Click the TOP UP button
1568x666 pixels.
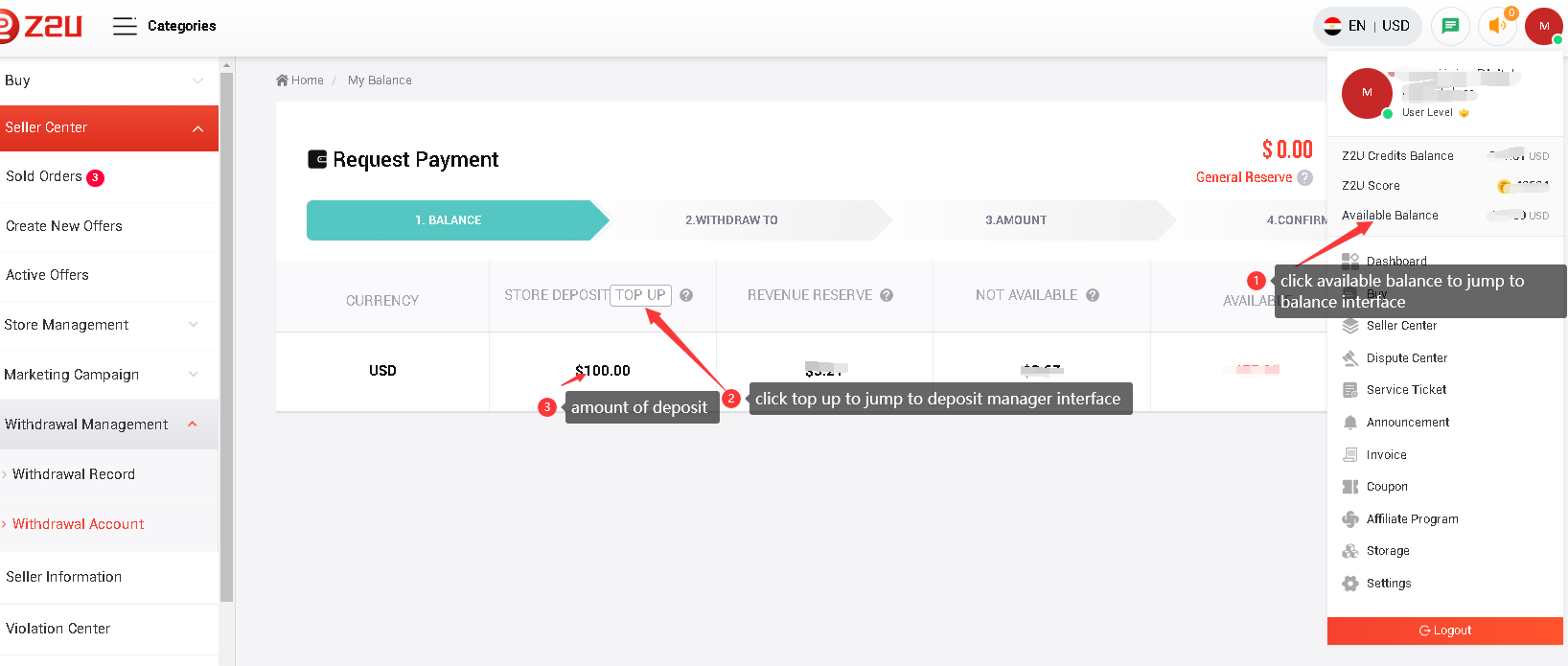coord(640,295)
